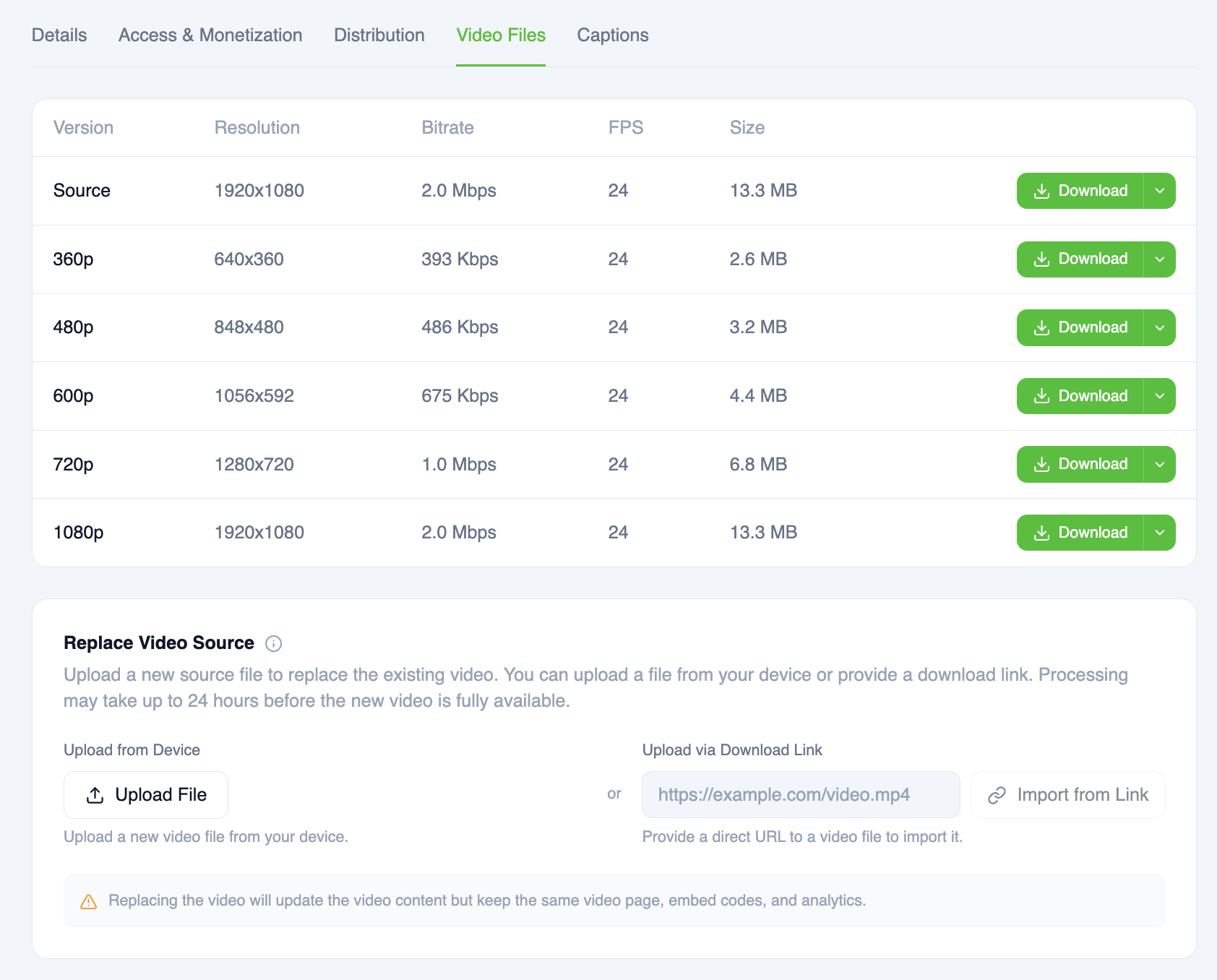Expand download options for 1080p row

(x=1160, y=533)
